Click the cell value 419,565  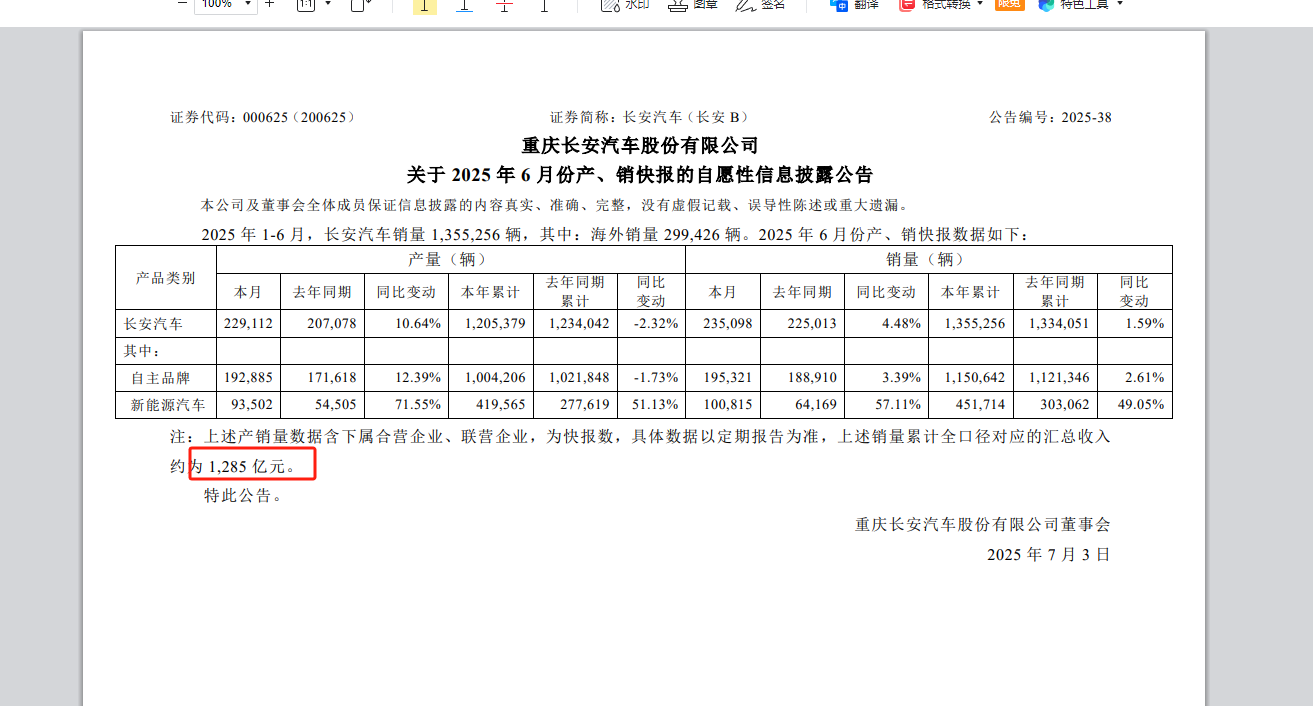500,405
